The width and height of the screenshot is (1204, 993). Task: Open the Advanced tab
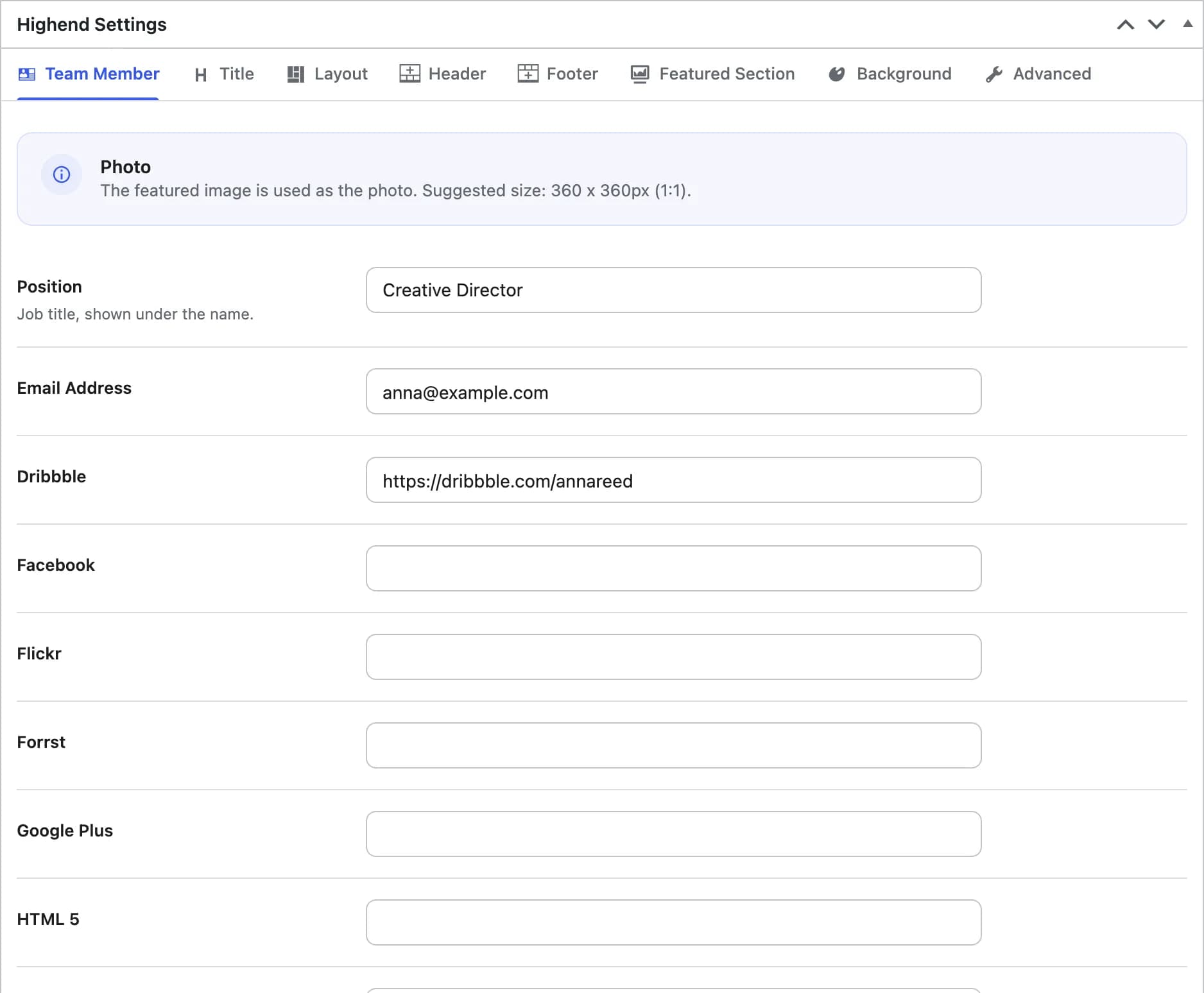(x=1038, y=74)
